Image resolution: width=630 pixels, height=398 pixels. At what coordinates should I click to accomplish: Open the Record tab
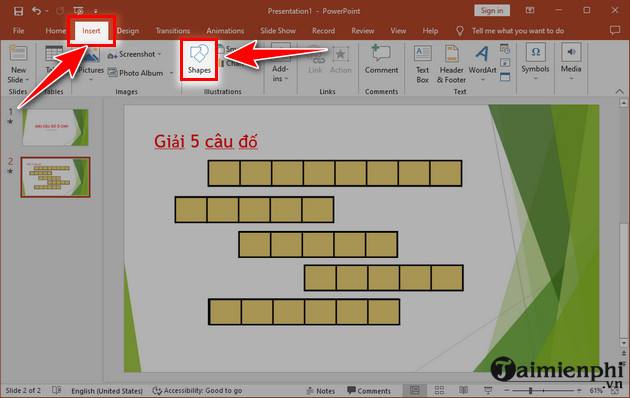[x=323, y=31]
